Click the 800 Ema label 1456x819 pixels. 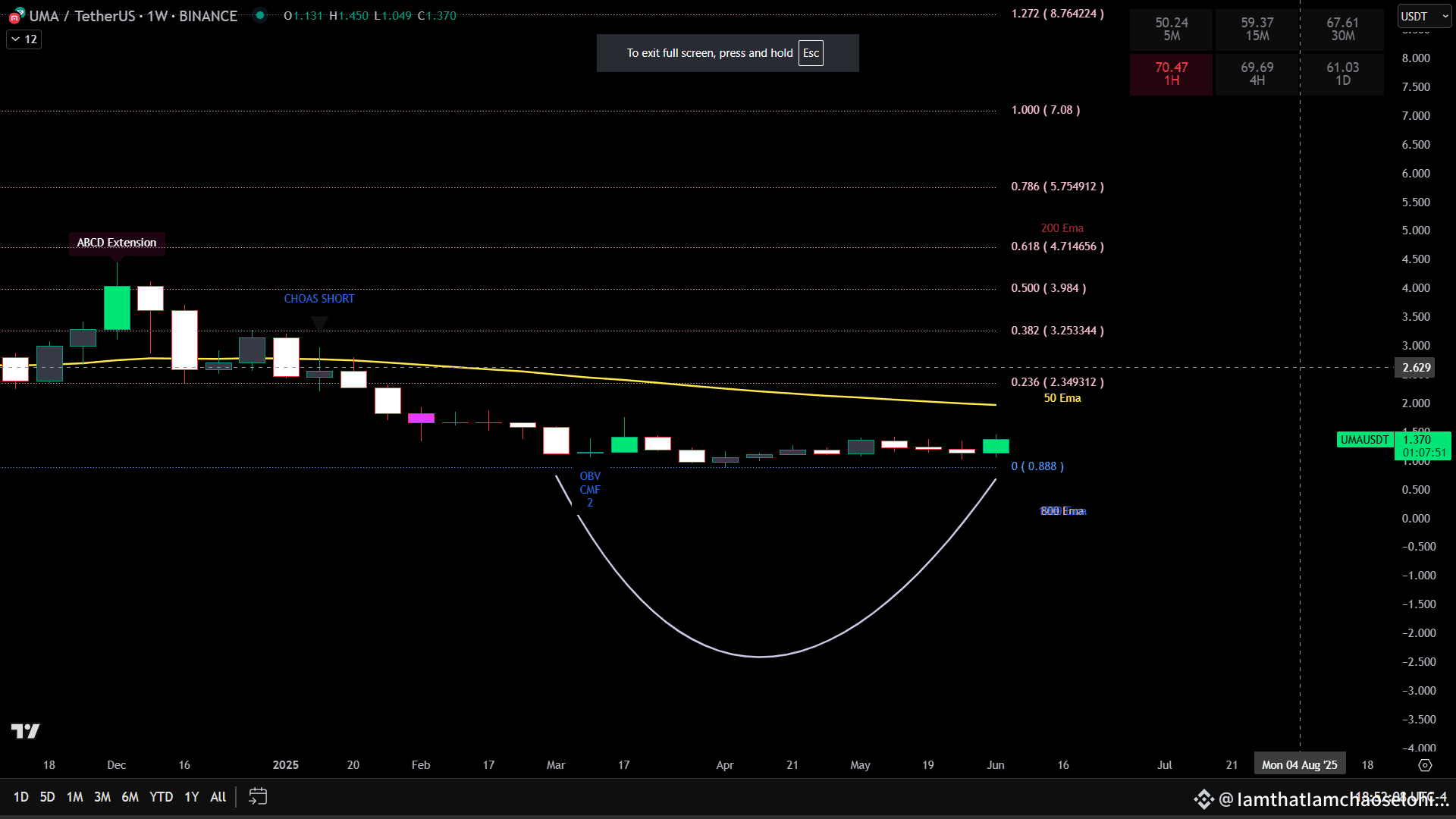tap(1062, 511)
